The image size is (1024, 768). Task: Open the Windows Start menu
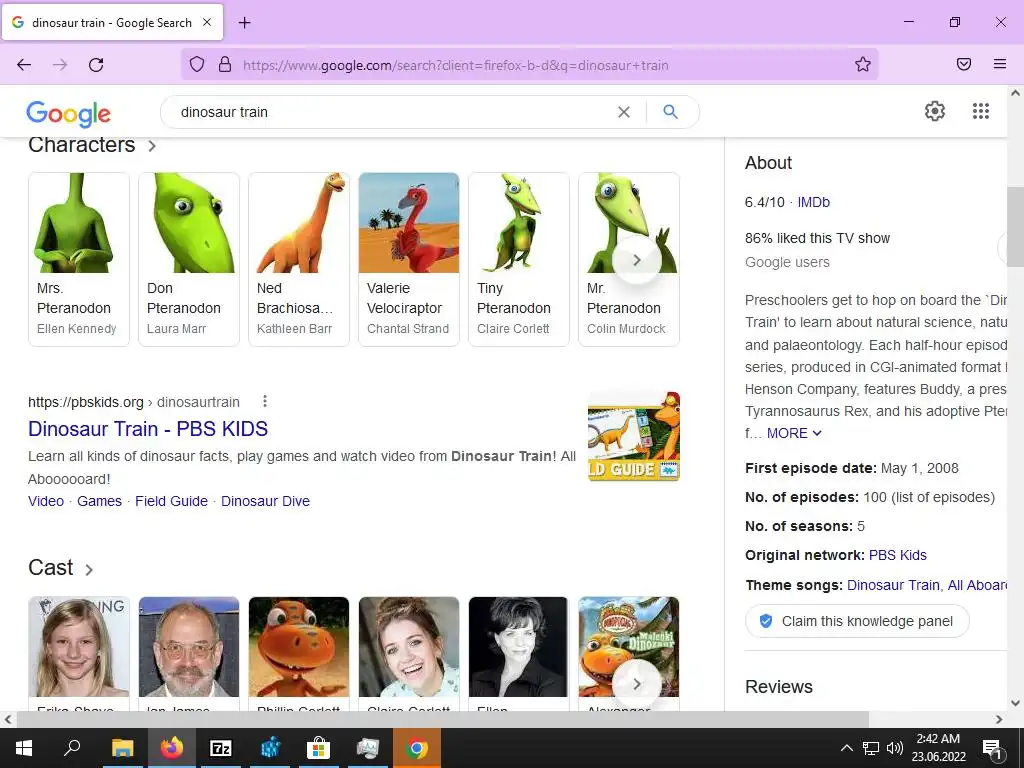click(24, 748)
